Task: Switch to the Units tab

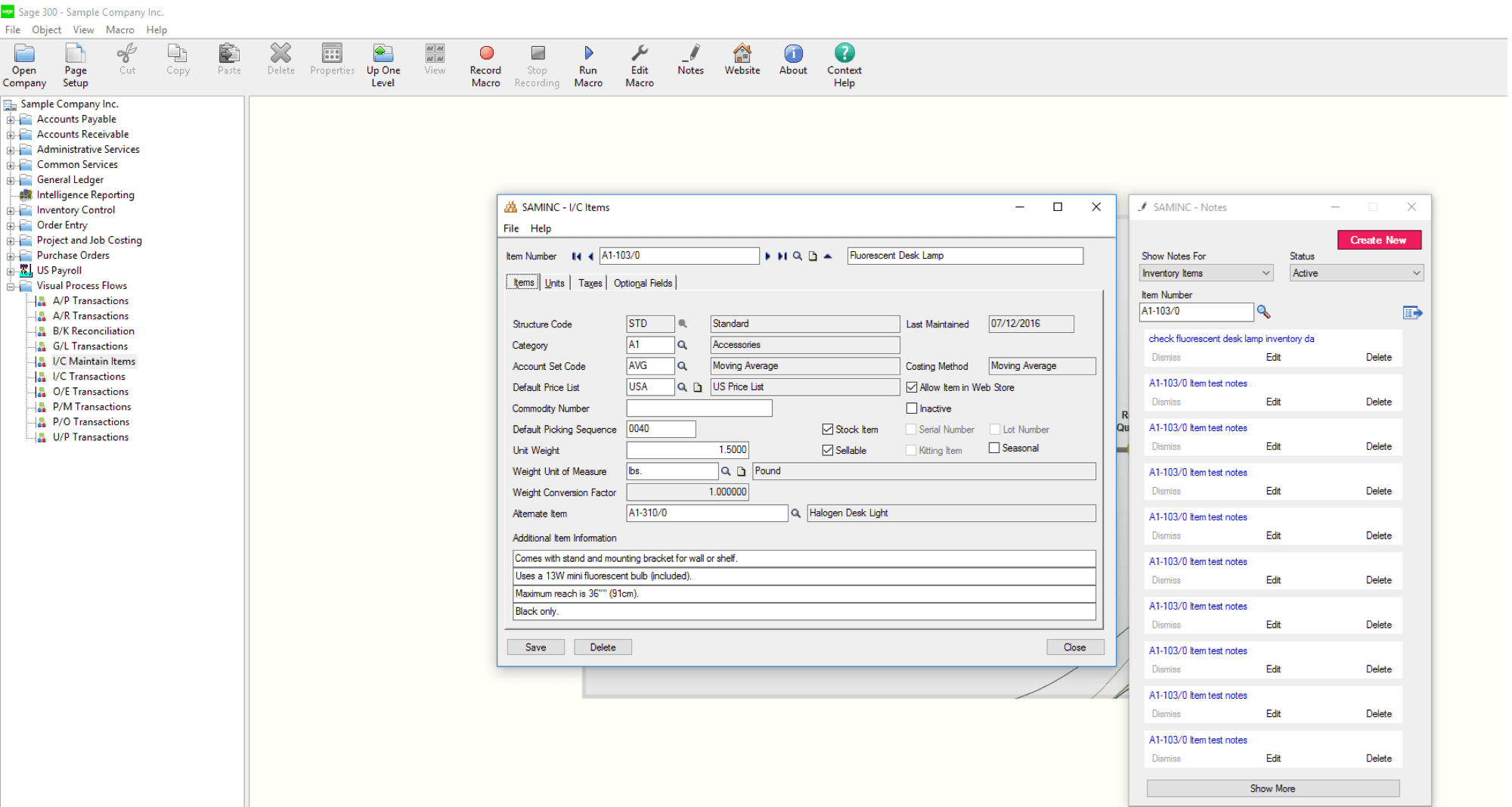Action: [555, 283]
